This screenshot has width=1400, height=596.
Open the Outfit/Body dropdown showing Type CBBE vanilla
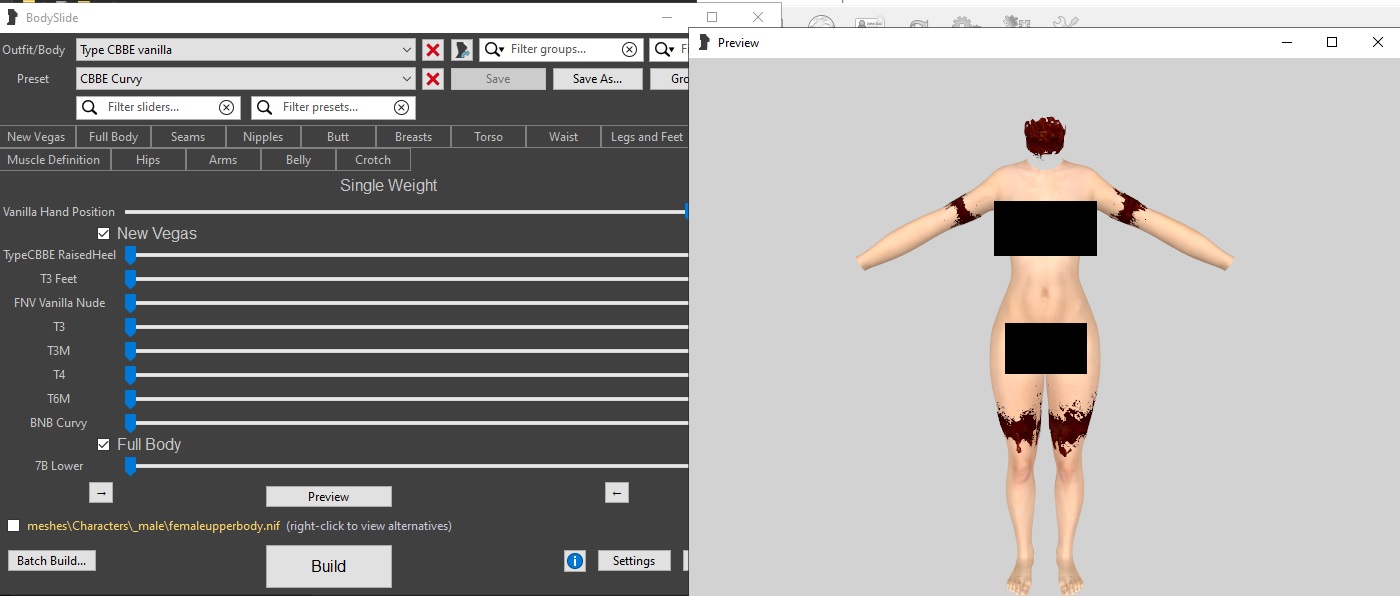pyautogui.click(x=246, y=50)
